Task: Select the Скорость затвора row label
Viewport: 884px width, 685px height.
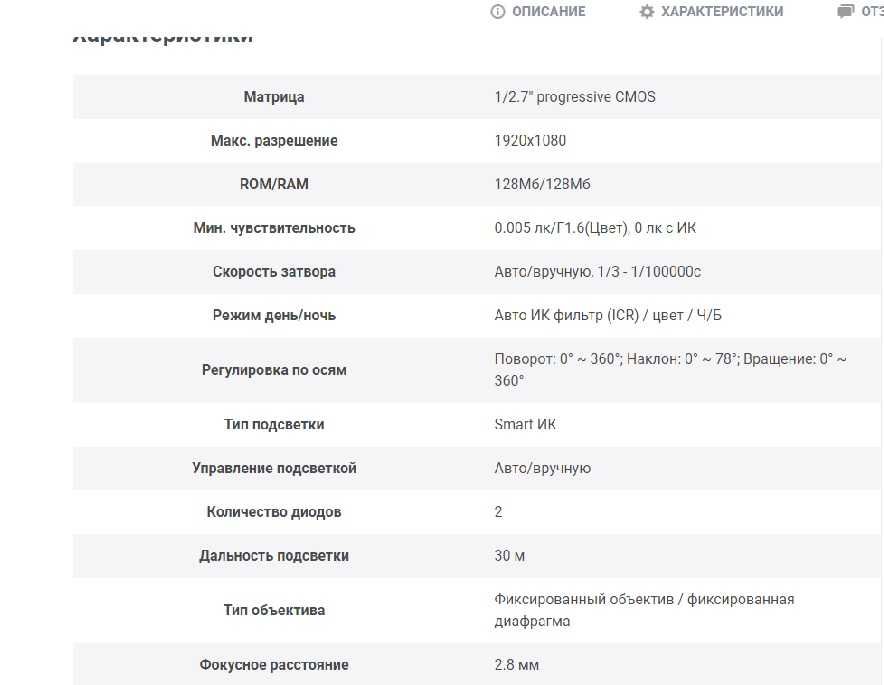Action: [x=274, y=272]
